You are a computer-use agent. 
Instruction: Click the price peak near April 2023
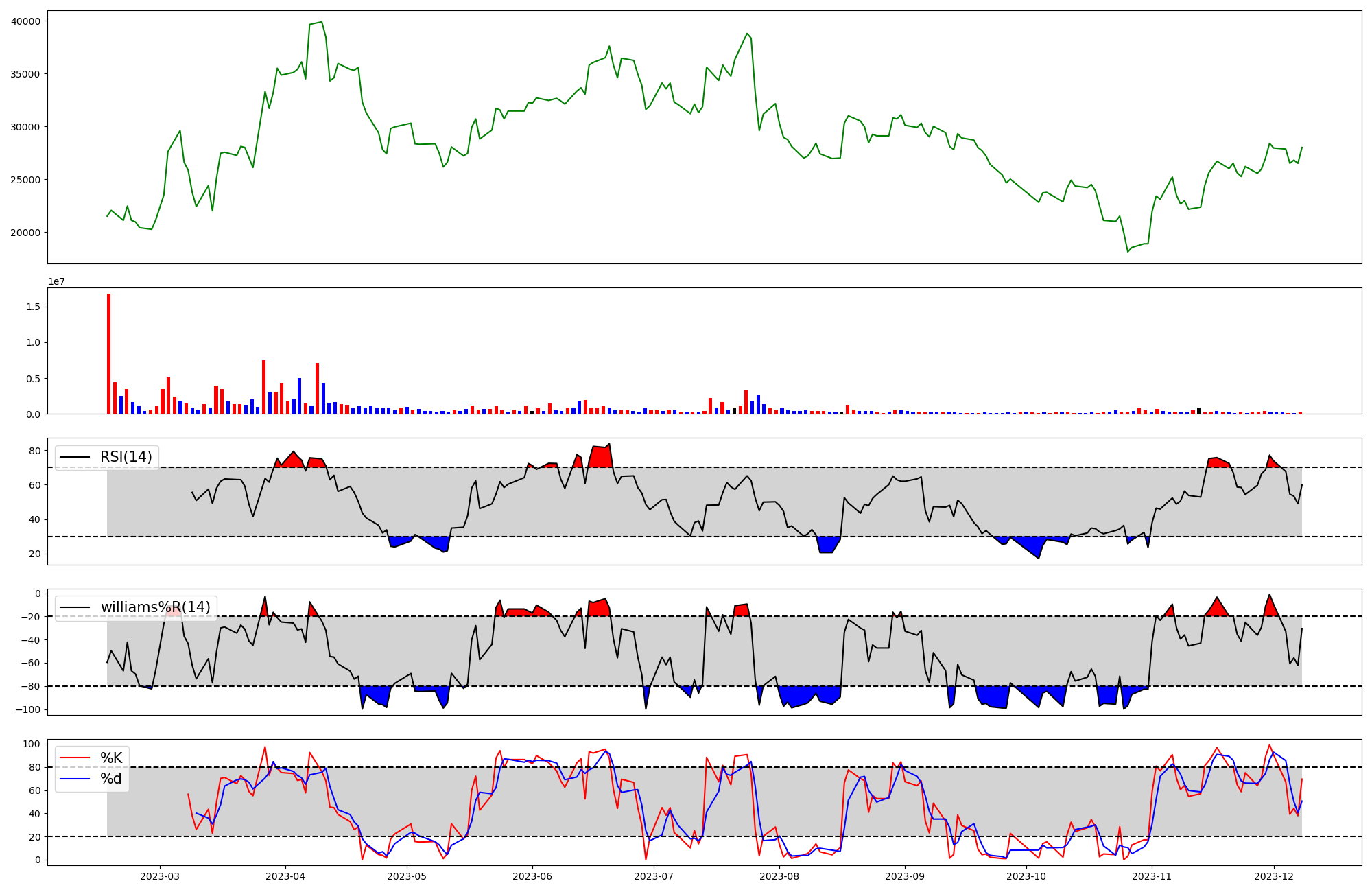coord(321,22)
